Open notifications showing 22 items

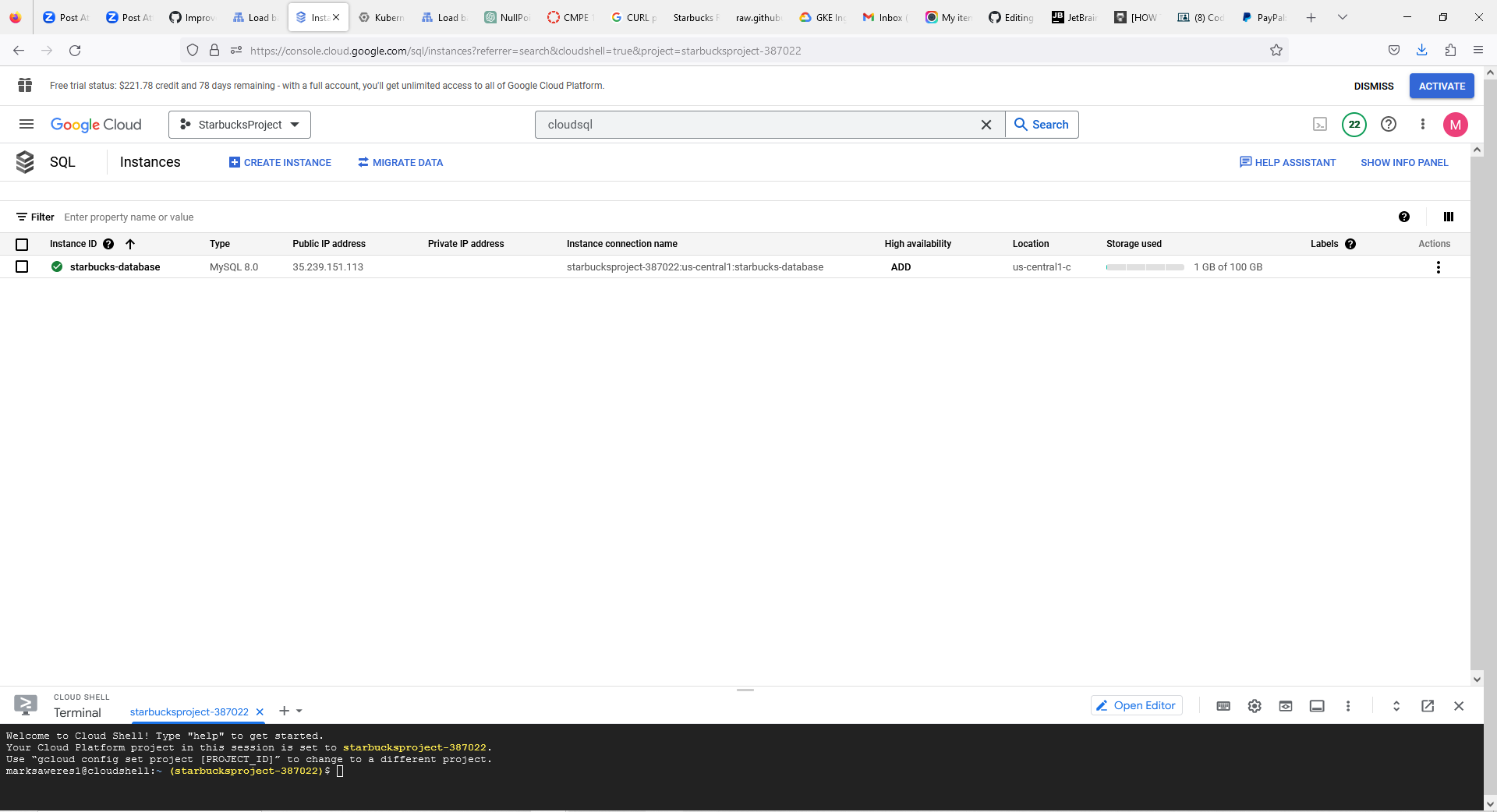pos(1354,125)
